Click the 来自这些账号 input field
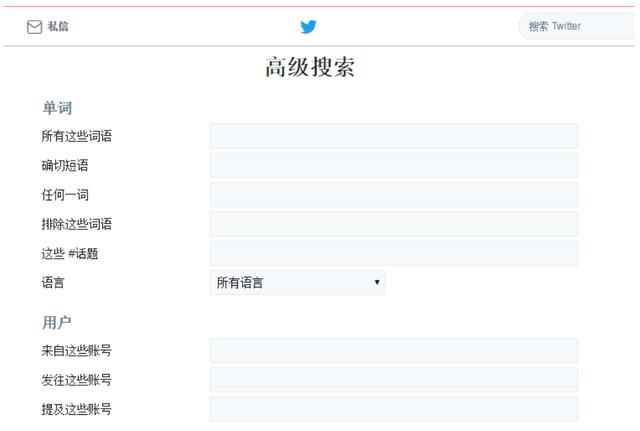This screenshot has width=640, height=431. (394, 350)
